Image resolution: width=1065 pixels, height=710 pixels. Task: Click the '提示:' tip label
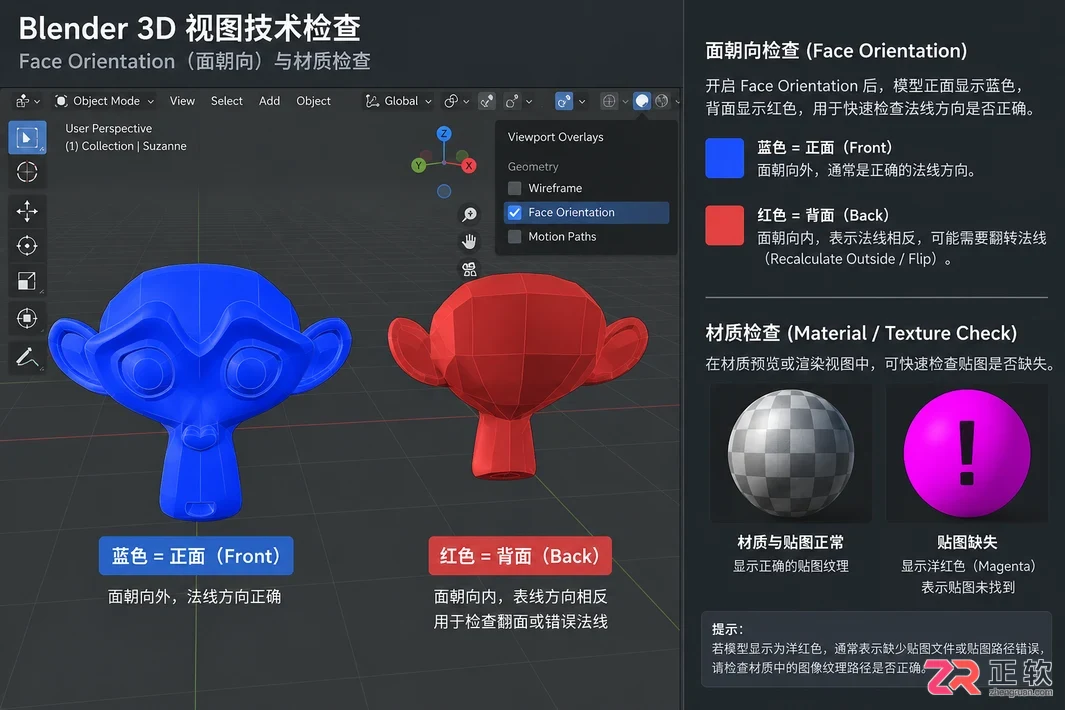727,629
